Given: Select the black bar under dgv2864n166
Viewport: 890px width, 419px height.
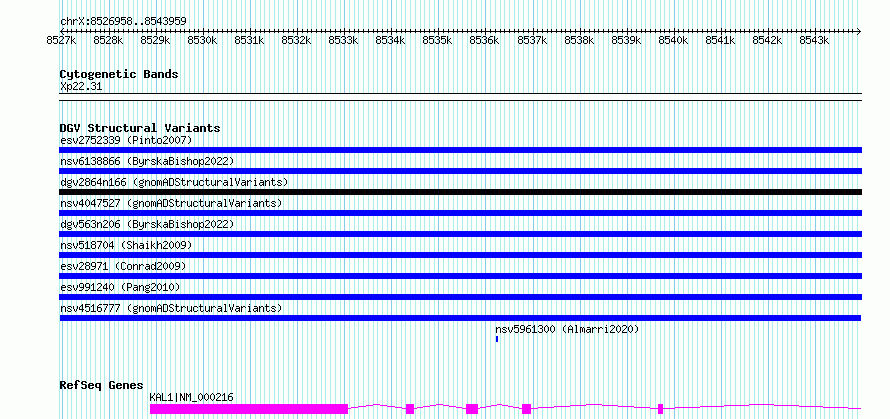Looking at the screenshot, I should 460,192.
